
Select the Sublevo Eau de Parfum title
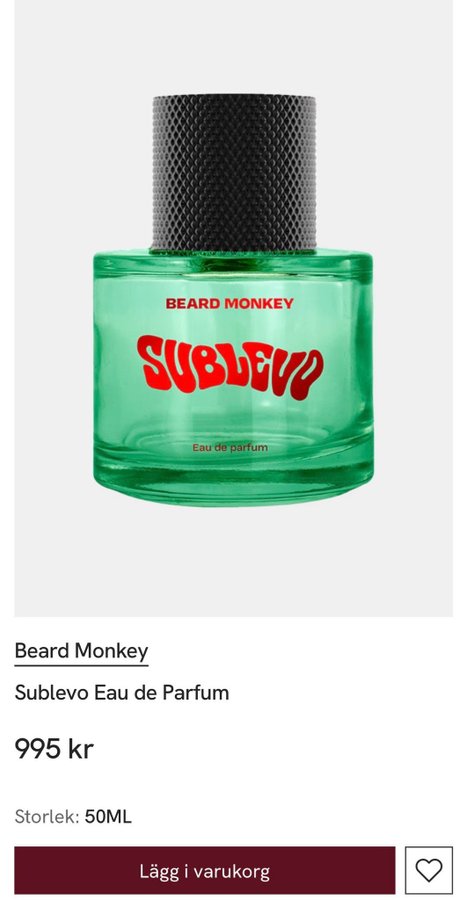pyautogui.click(x=122, y=692)
